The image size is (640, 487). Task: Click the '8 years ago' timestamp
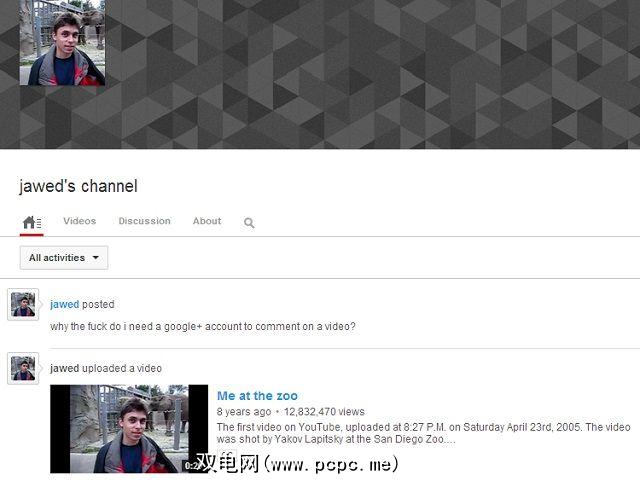pyautogui.click(x=244, y=411)
